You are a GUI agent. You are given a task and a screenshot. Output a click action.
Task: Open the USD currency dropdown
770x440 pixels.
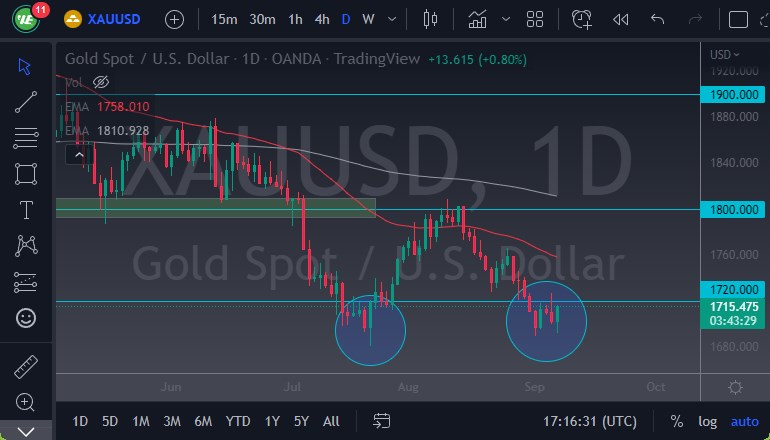tap(724, 55)
